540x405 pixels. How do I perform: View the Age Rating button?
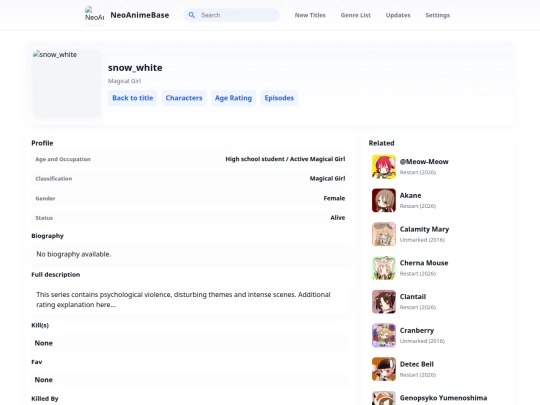[x=233, y=98]
